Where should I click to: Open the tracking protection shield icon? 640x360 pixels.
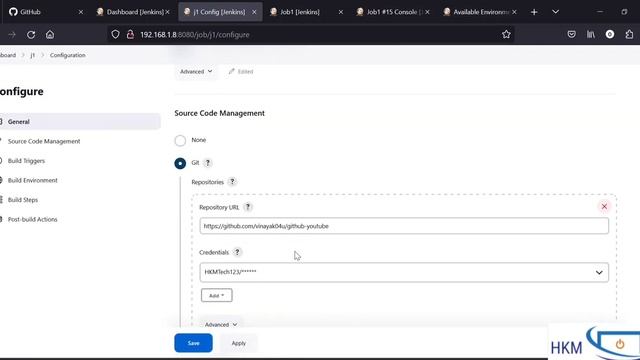116,35
